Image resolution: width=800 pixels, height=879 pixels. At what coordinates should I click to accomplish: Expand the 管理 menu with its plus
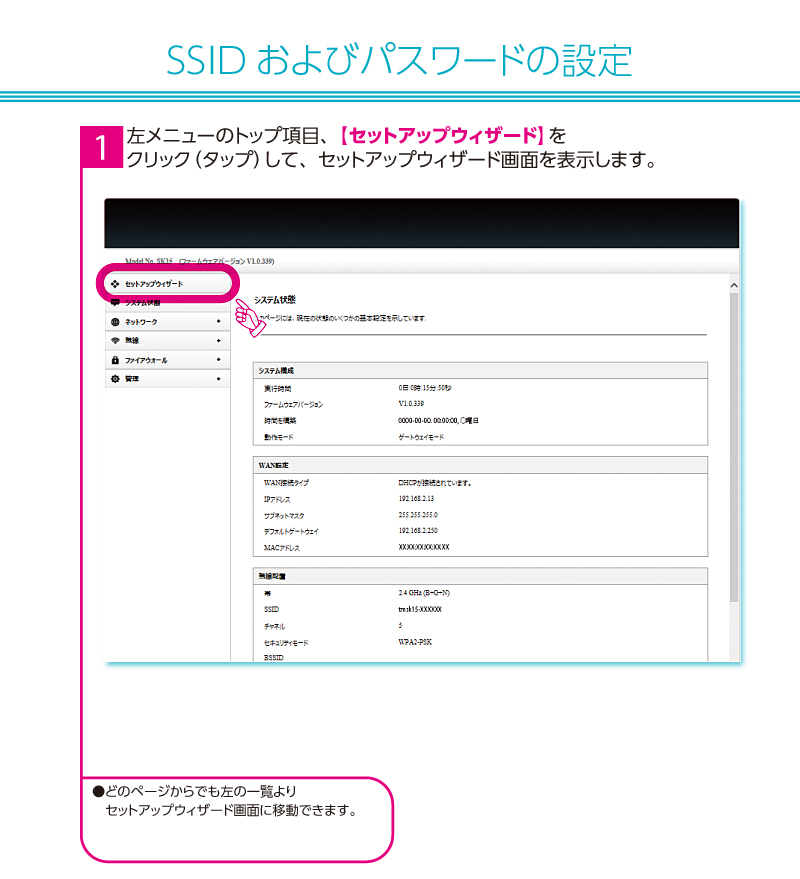(218, 379)
